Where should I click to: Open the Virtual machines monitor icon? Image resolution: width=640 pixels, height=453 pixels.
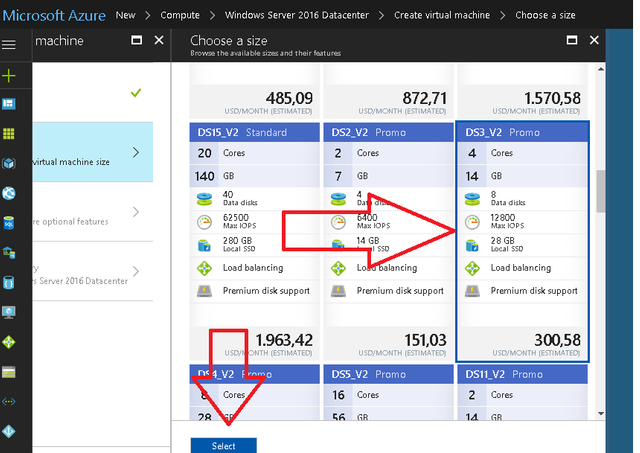(x=9, y=312)
